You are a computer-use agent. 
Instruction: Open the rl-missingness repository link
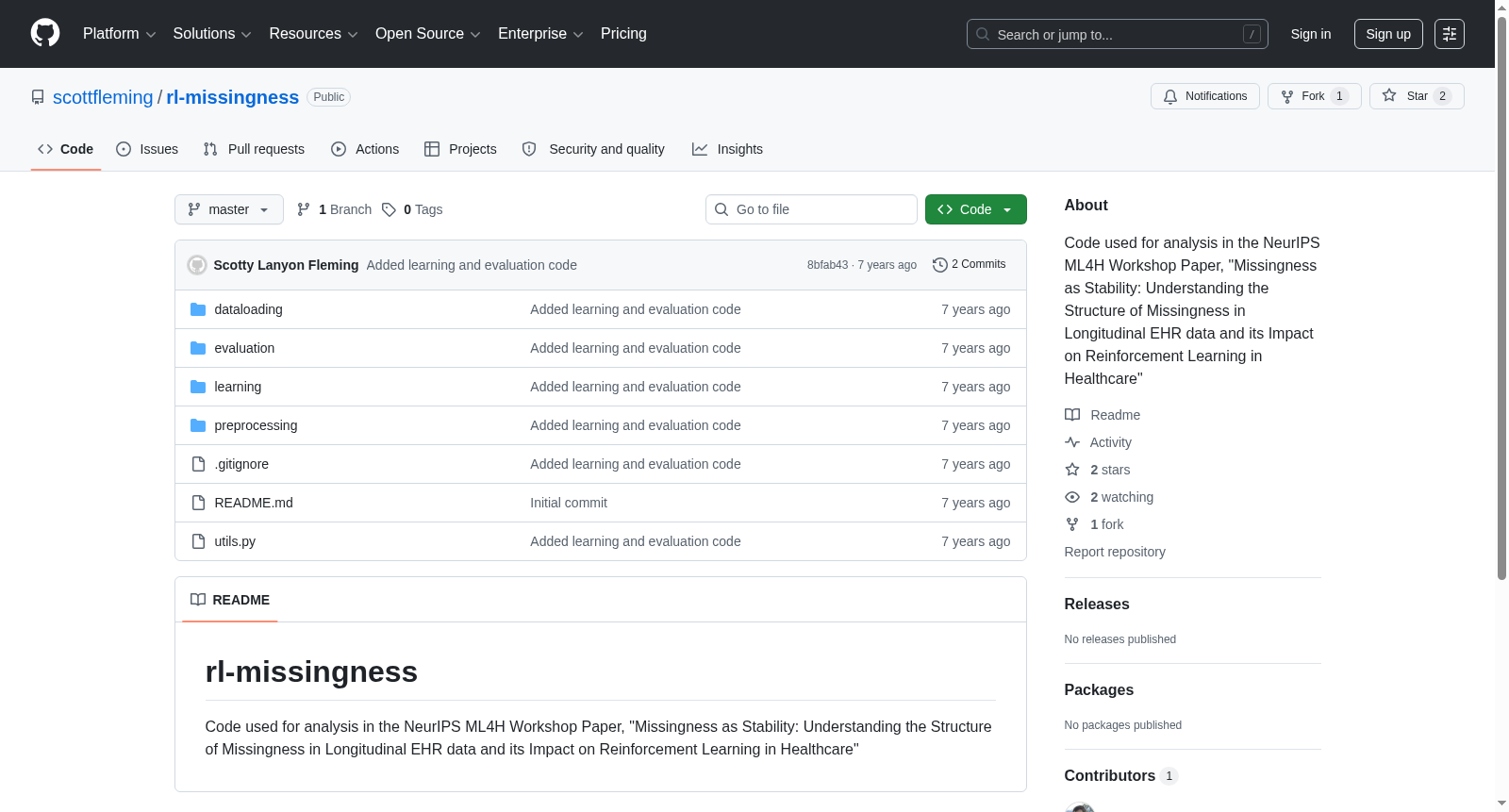tap(233, 97)
